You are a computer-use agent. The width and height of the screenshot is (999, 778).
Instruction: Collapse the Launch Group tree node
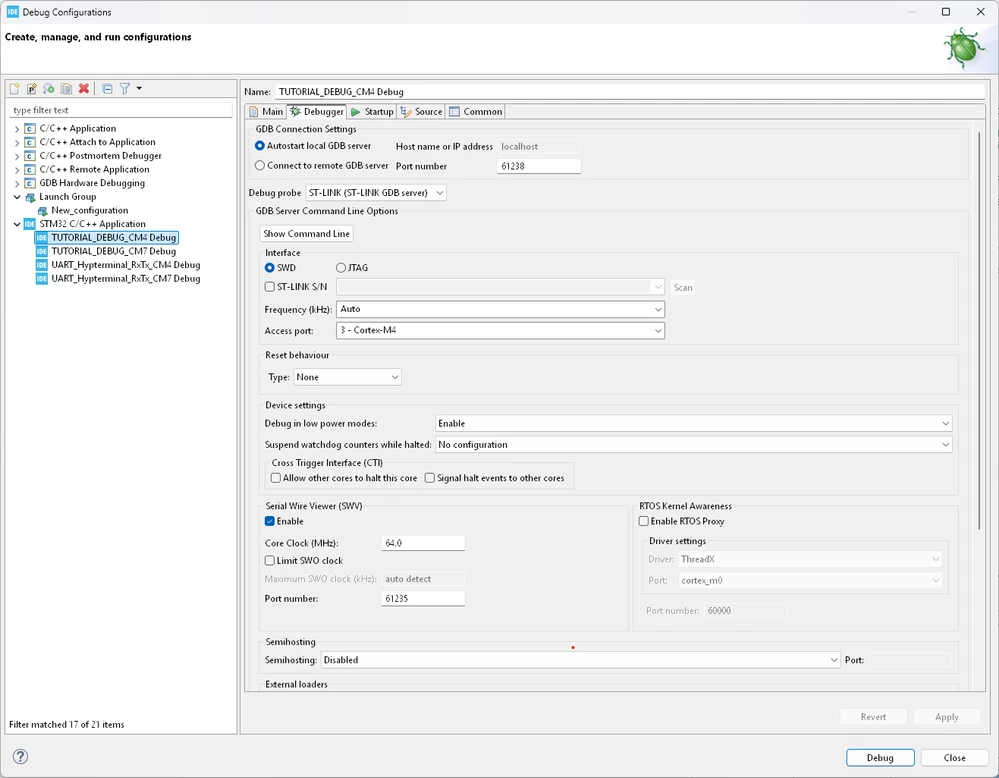pos(17,197)
